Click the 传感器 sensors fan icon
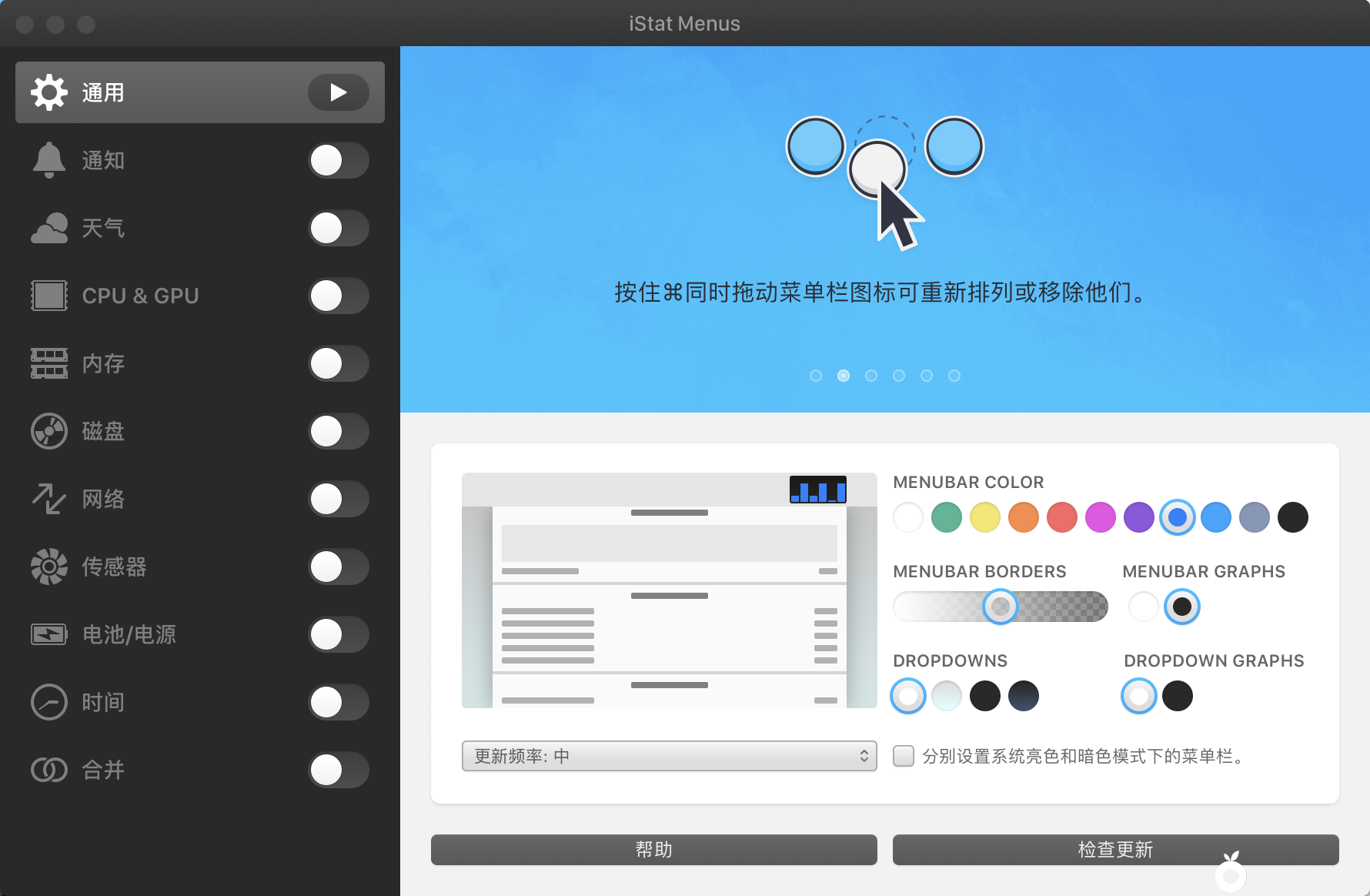This screenshot has width=1370, height=896. [x=48, y=567]
